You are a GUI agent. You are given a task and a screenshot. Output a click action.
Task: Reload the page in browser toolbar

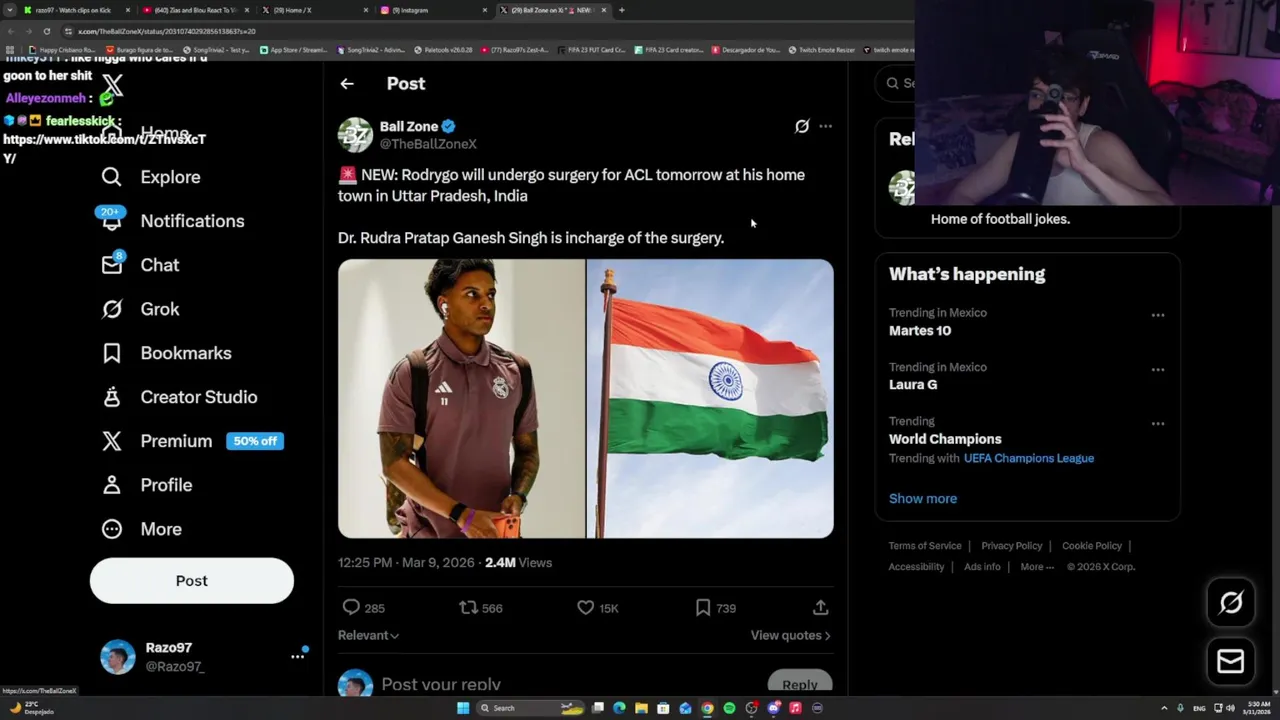coord(46,31)
